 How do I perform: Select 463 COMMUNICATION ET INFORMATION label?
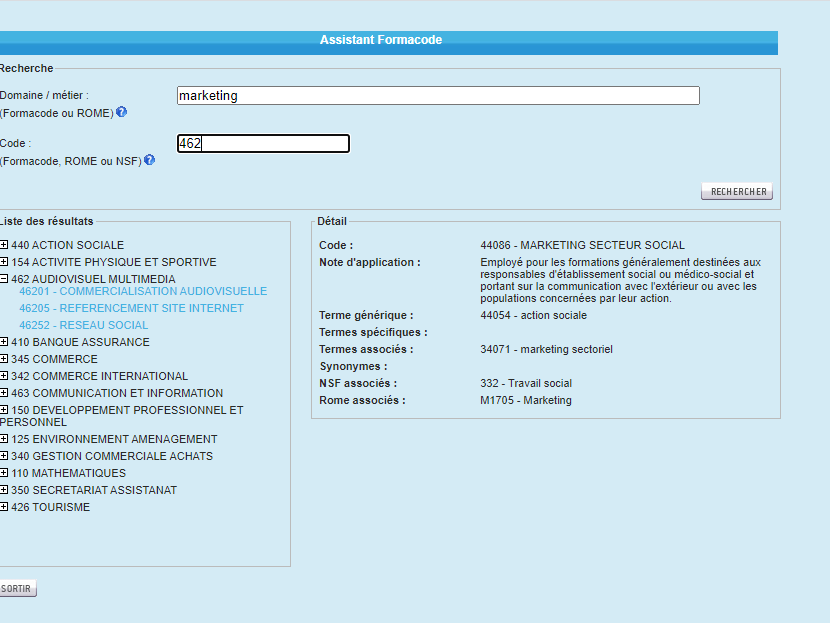117,393
